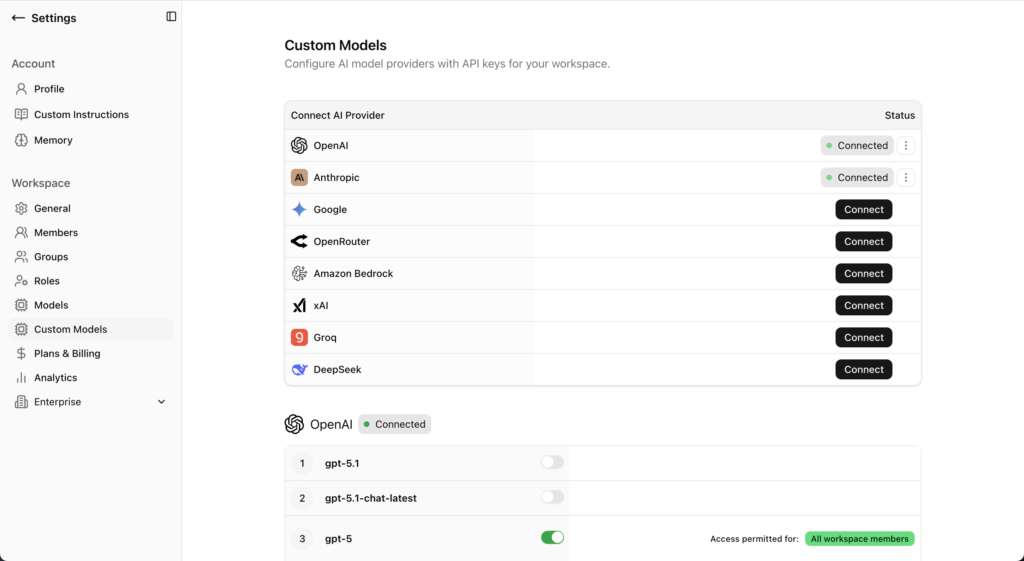Click the Google provider sparkle icon
Screen dimensions: 1024x561
[x=299, y=210]
